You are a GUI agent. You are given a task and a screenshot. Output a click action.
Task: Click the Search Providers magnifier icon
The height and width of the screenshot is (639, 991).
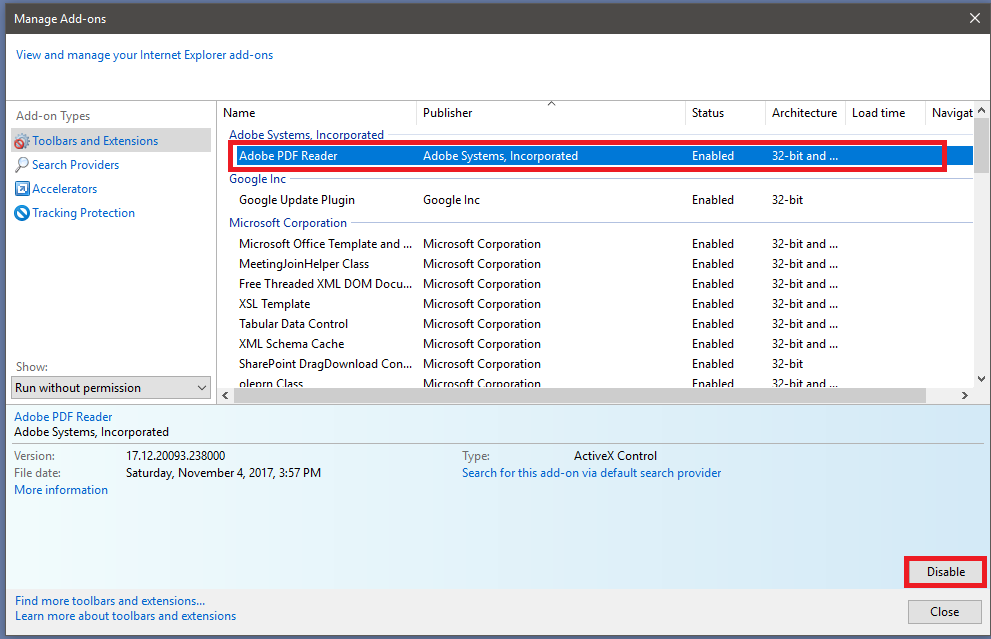pyautogui.click(x=21, y=165)
